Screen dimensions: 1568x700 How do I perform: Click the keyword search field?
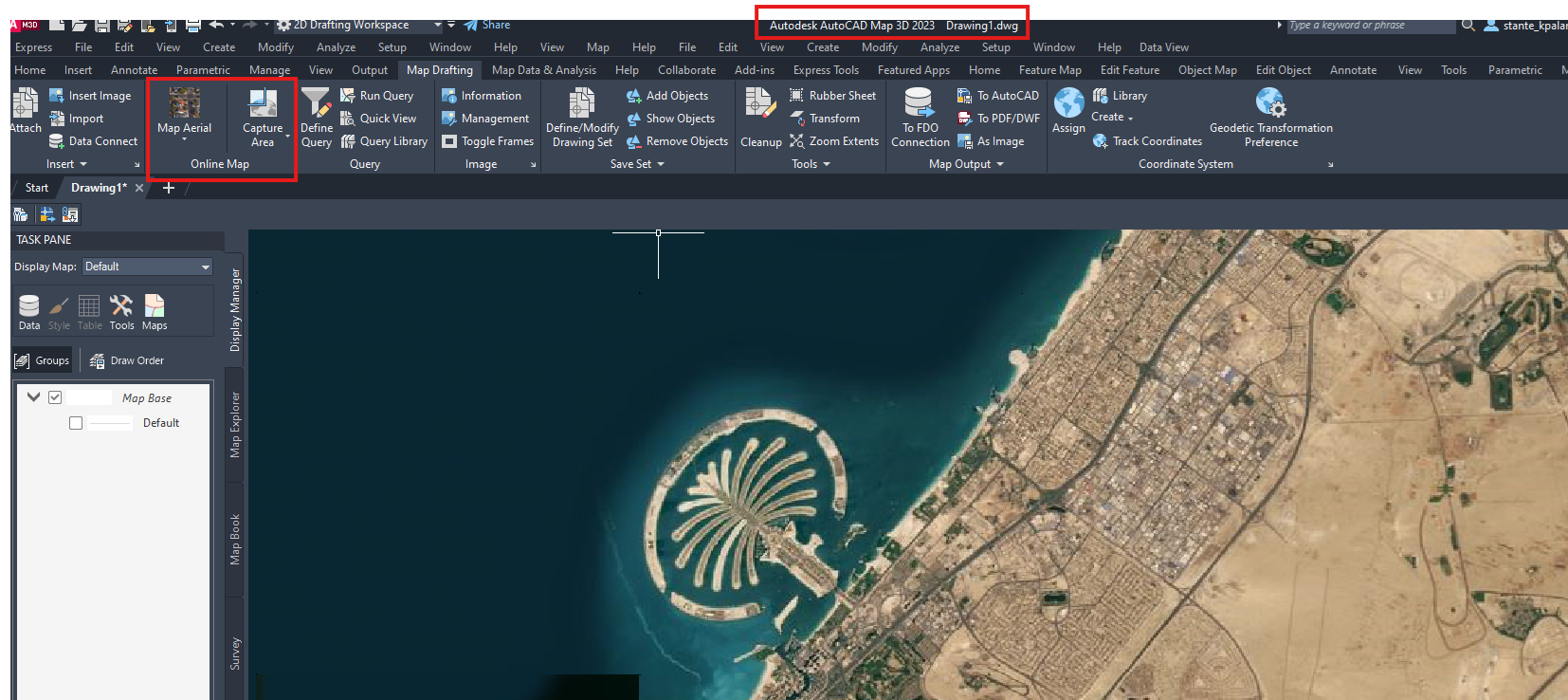point(1370,26)
